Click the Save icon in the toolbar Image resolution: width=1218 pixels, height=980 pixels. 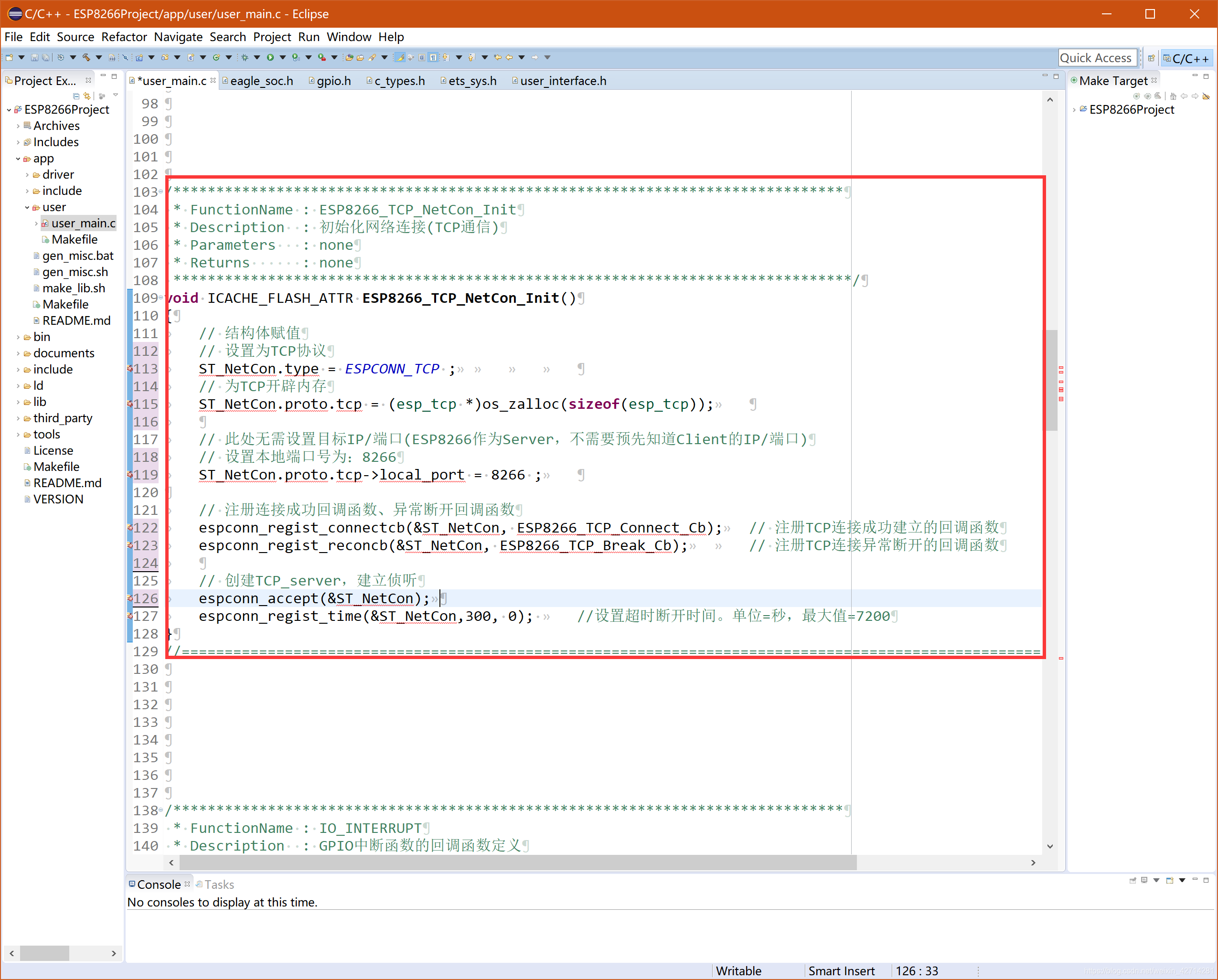pos(34,58)
